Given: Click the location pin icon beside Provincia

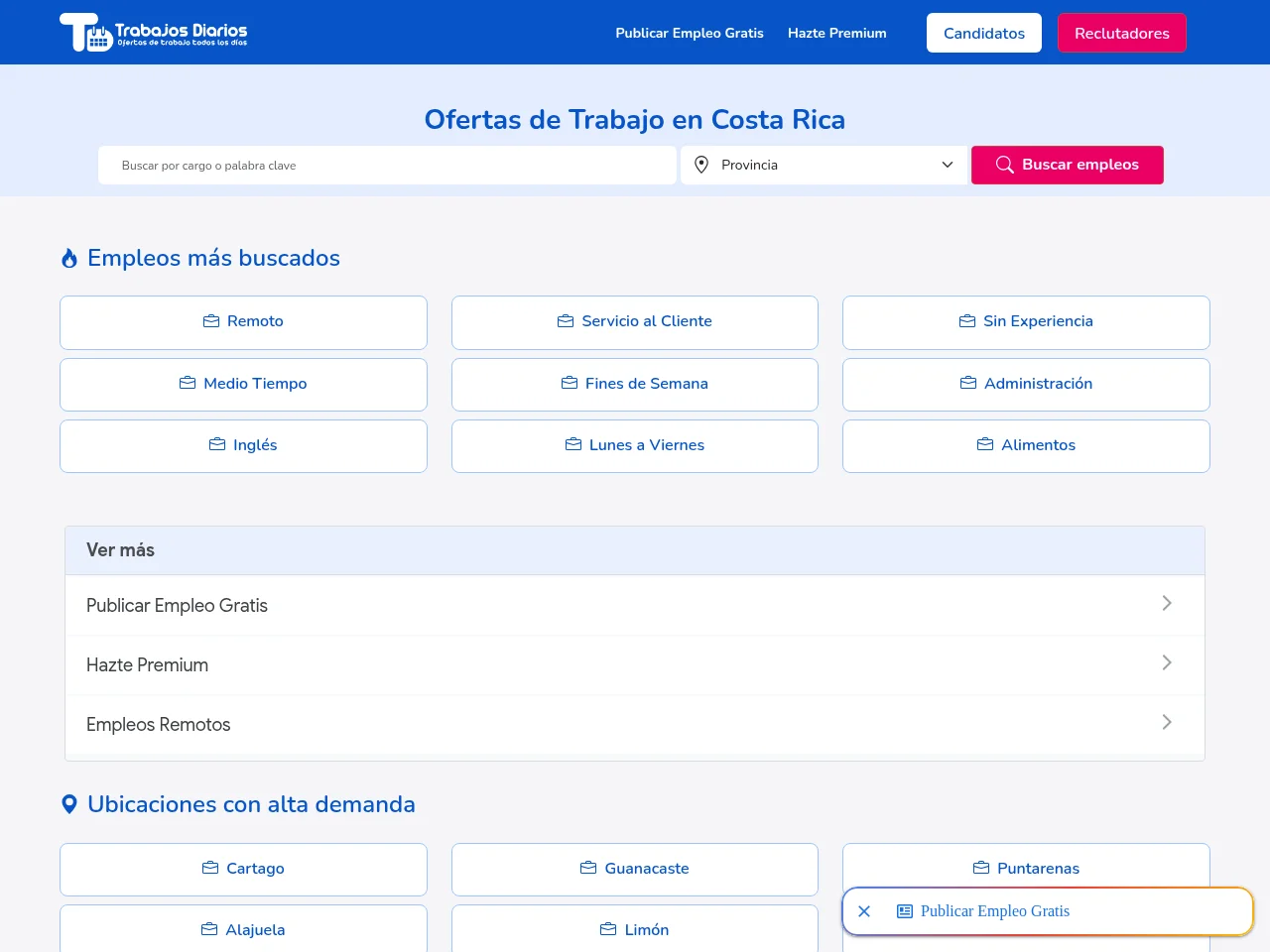Looking at the screenshot, I should [701, 165].
